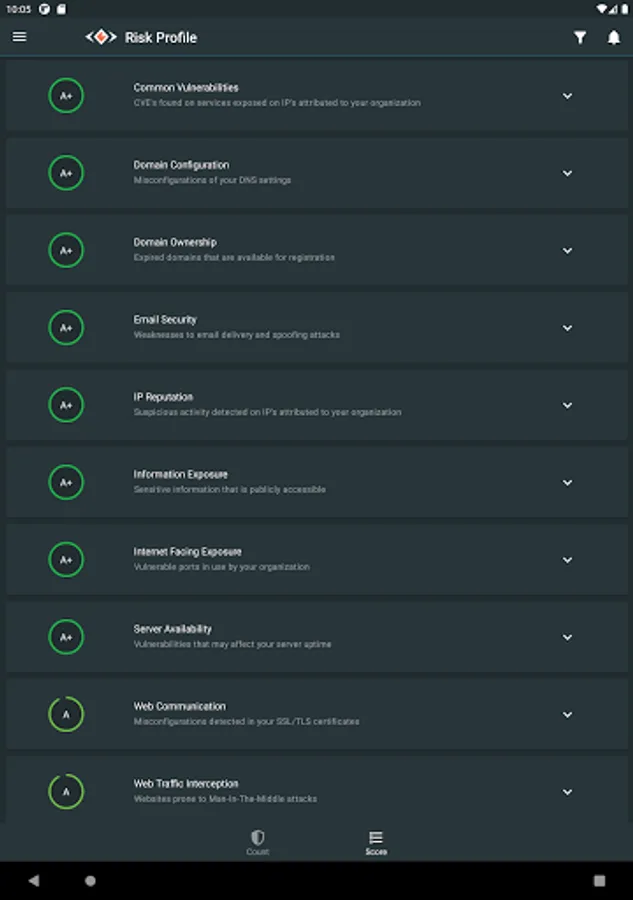Switch to the Score tab
This screenshot has width=633, height=900.
click(x=376, y=842)
